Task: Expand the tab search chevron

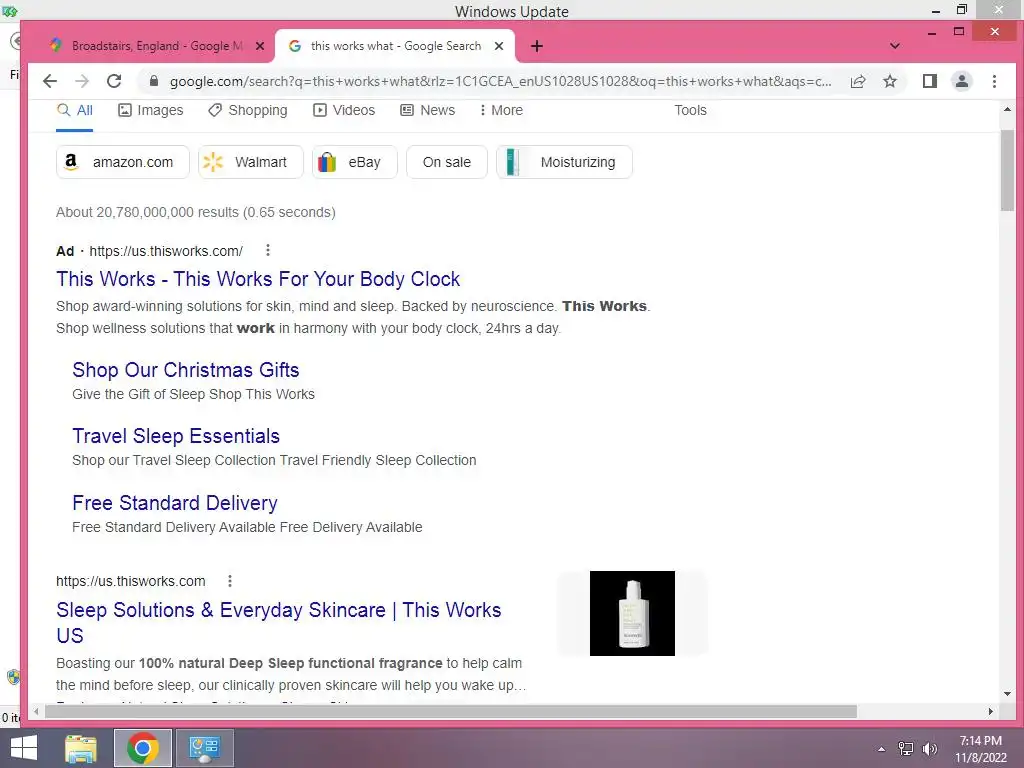Action: coord(895,46)
